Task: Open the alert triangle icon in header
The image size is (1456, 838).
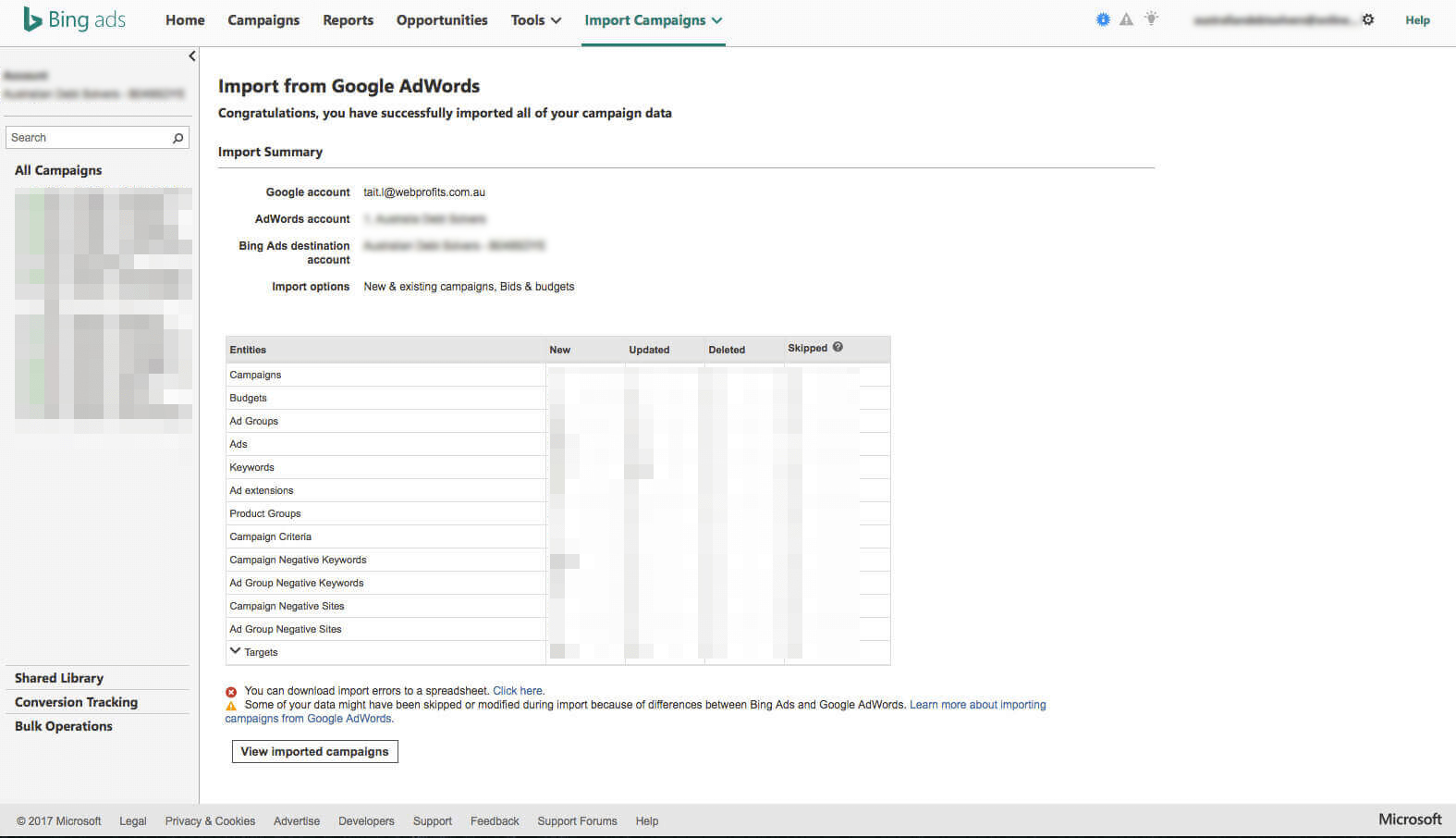Action: 1126,19
